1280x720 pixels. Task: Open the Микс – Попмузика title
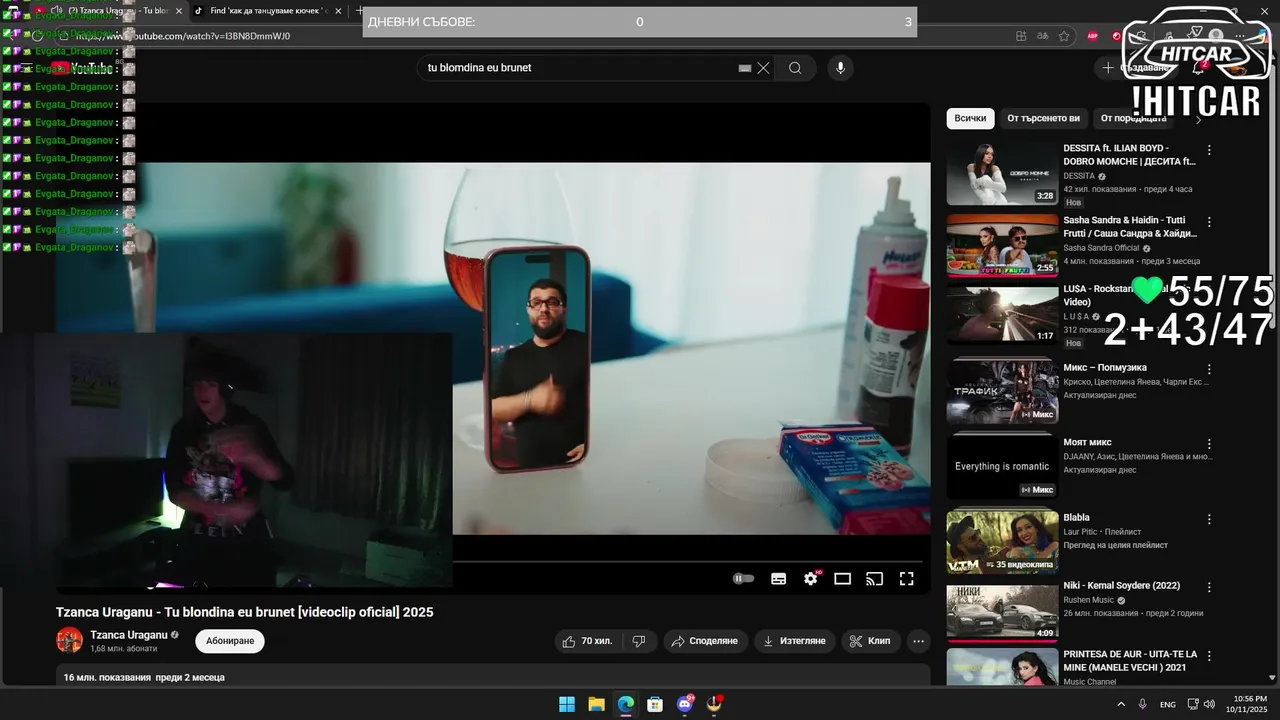pos(1105,368)
